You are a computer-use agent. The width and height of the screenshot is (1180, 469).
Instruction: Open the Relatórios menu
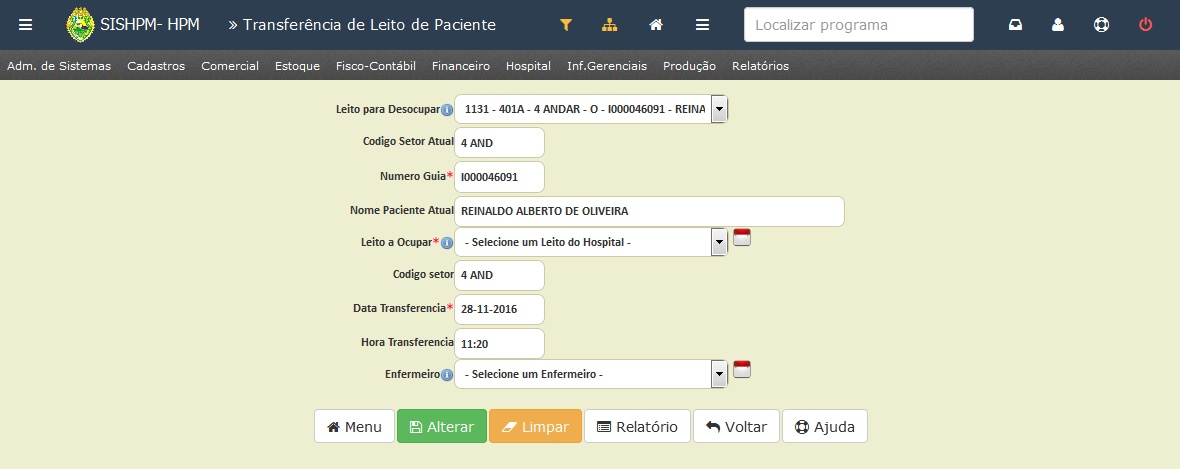click(x=760, y=66)
